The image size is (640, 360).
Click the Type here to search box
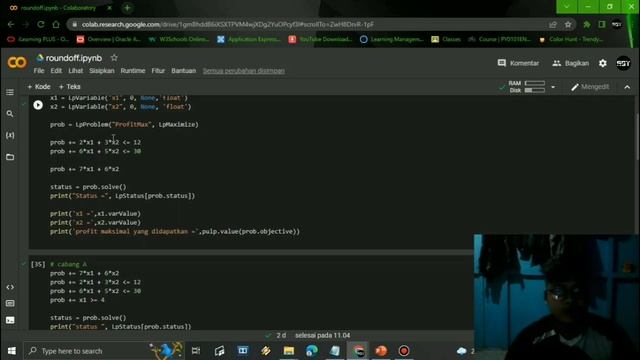click(104, 351)
